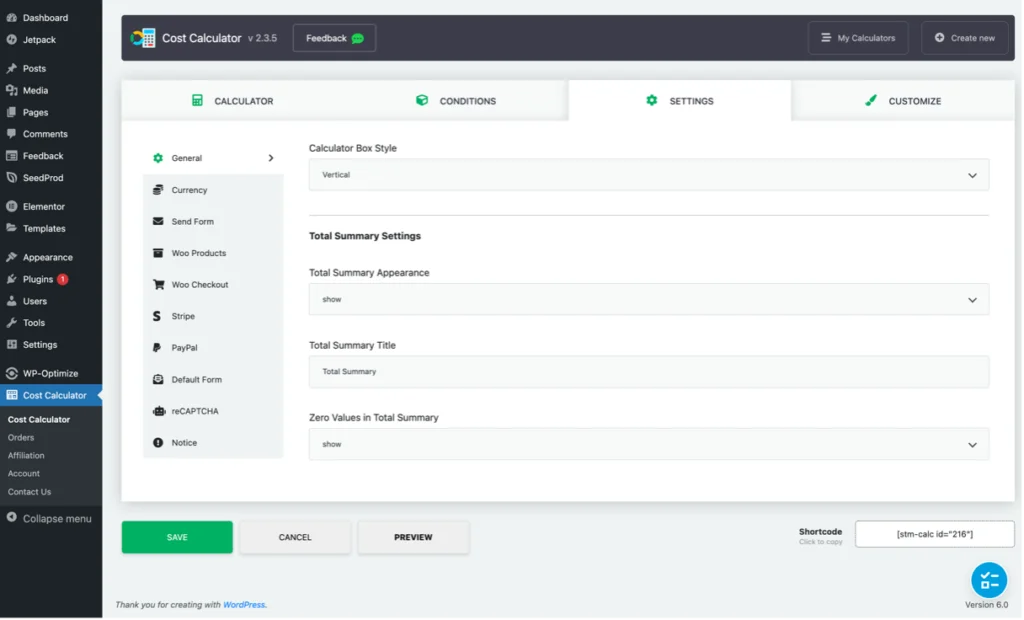Click the SeedProd icon

point(12,178)
